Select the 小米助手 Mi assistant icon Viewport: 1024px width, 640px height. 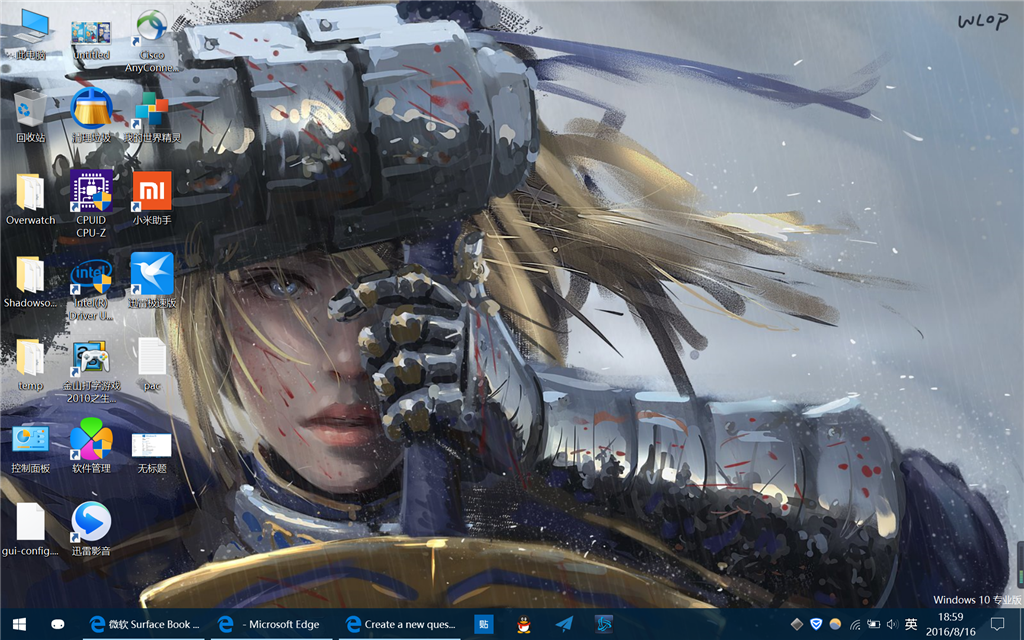click(x=152, y=199)
